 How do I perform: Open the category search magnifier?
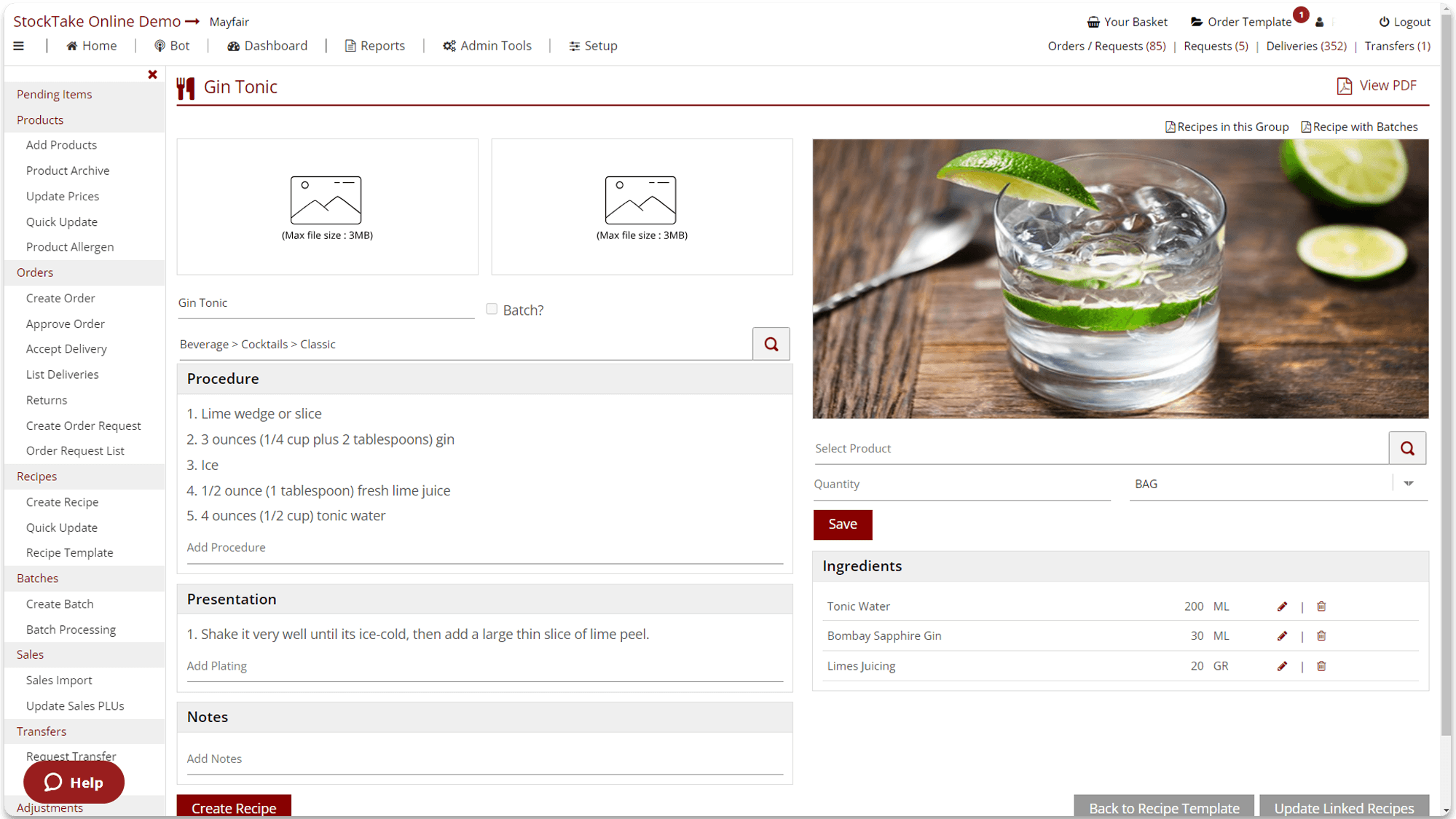[x=771, y=343]
